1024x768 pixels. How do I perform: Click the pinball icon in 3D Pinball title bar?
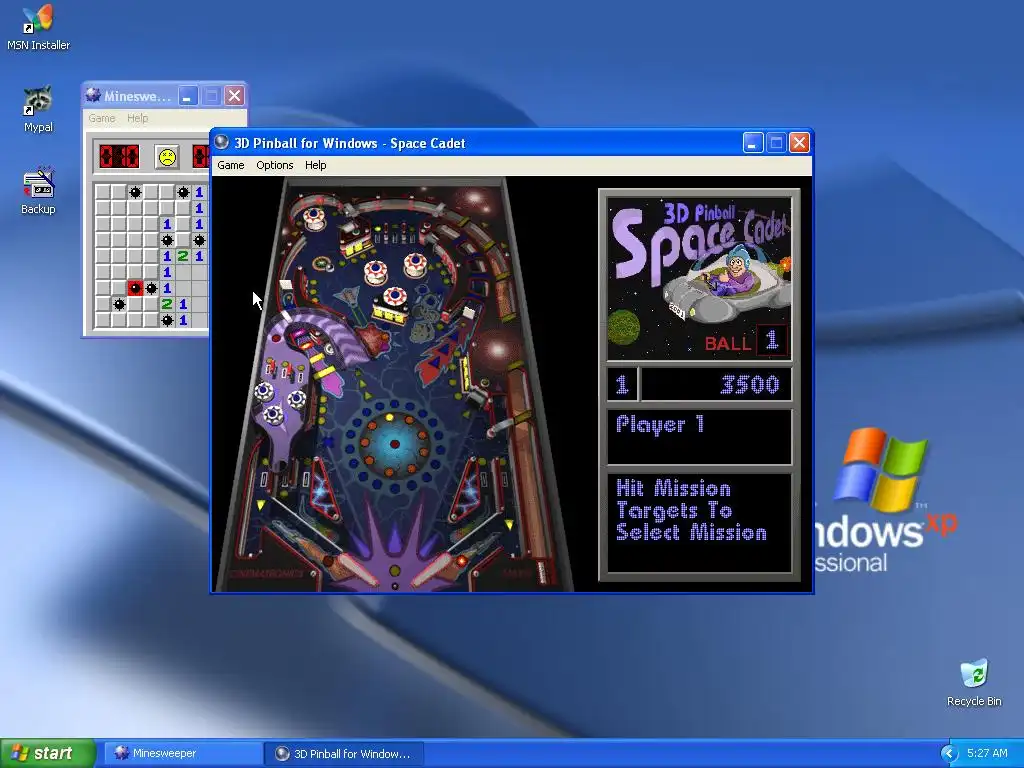(222, 142)
